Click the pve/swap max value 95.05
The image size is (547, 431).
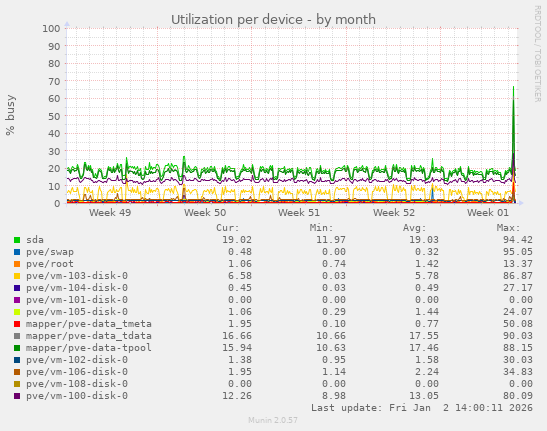518,252
